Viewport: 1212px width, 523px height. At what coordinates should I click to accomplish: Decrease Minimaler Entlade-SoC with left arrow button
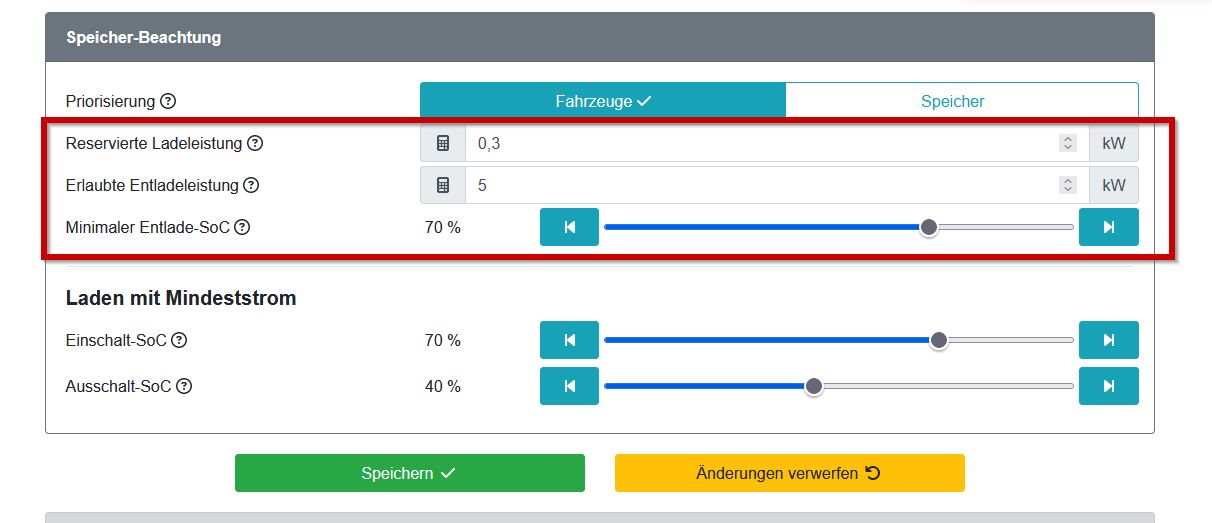click(x=569, y=227)
